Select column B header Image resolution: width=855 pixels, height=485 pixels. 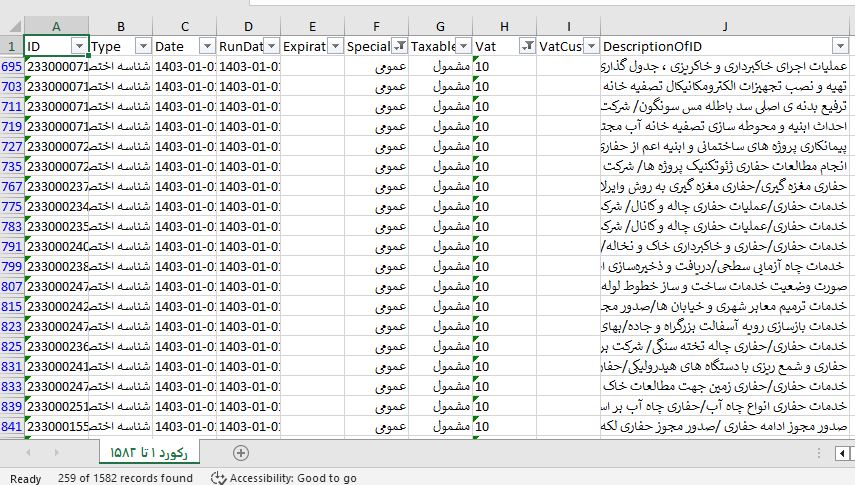[121, 26]
